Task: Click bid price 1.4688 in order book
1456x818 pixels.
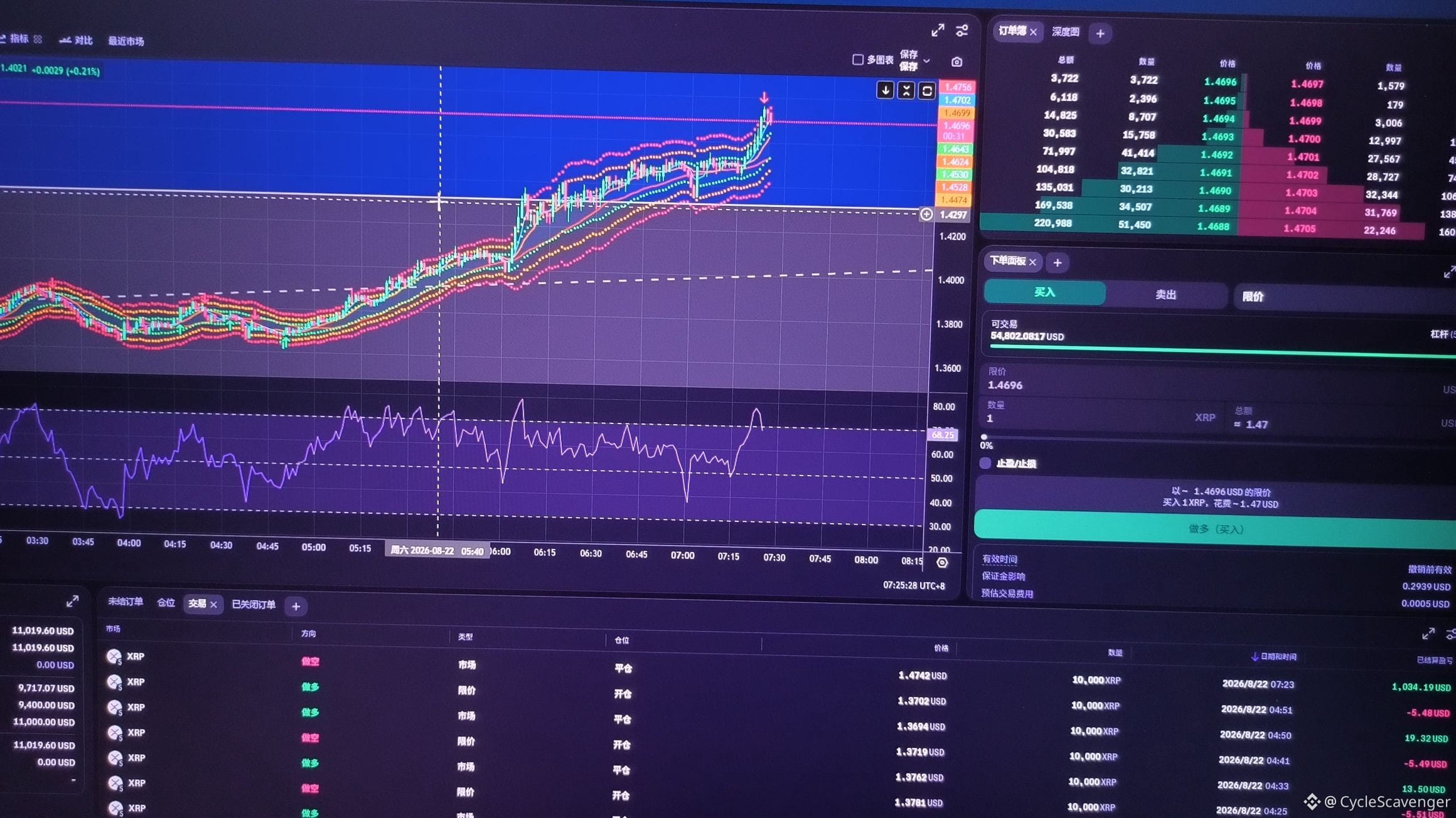Action: pyautogui.click(x=1213, y=226)
